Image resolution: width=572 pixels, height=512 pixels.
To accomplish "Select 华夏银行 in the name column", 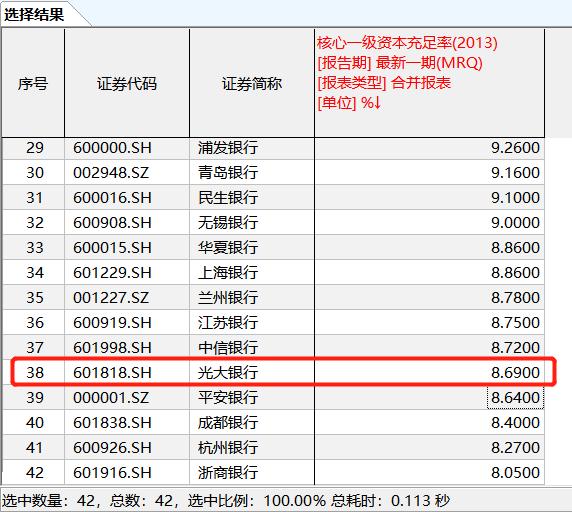I will (x=228, y=248).
